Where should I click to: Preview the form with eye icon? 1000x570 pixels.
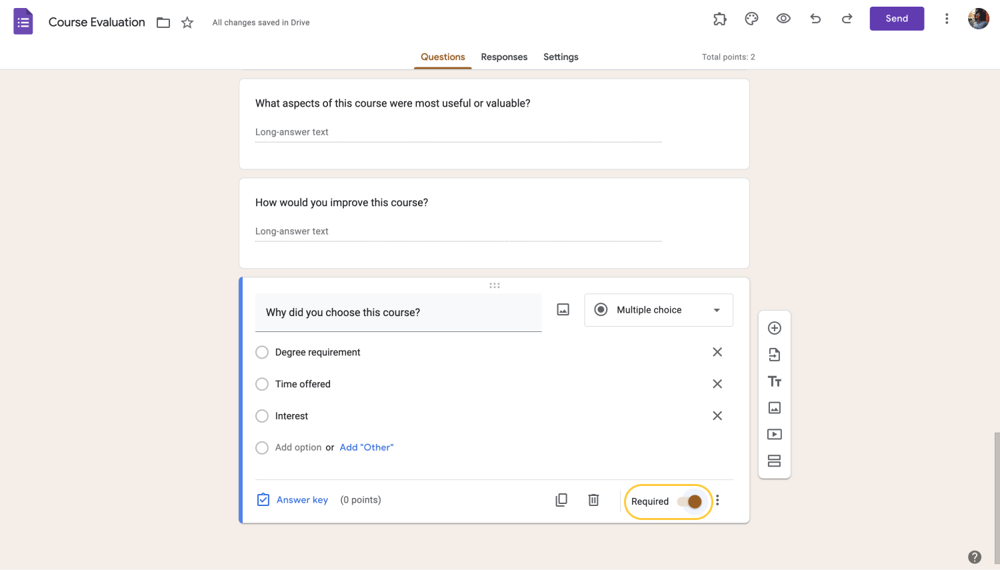(783, 19)
